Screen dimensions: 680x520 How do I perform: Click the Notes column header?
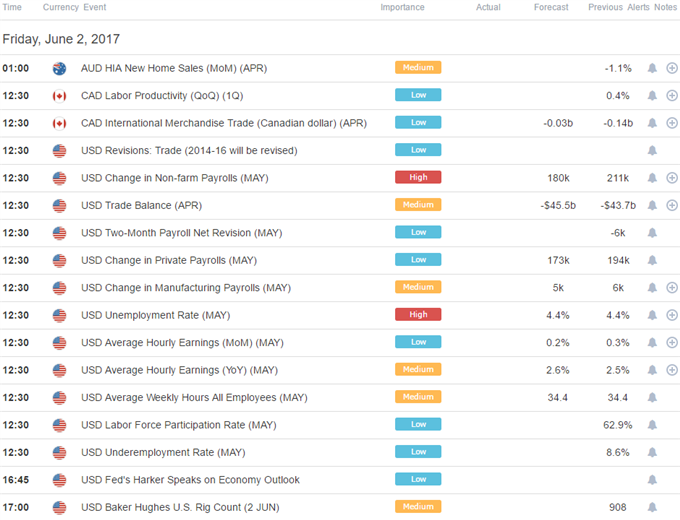[x=665, y=7]
